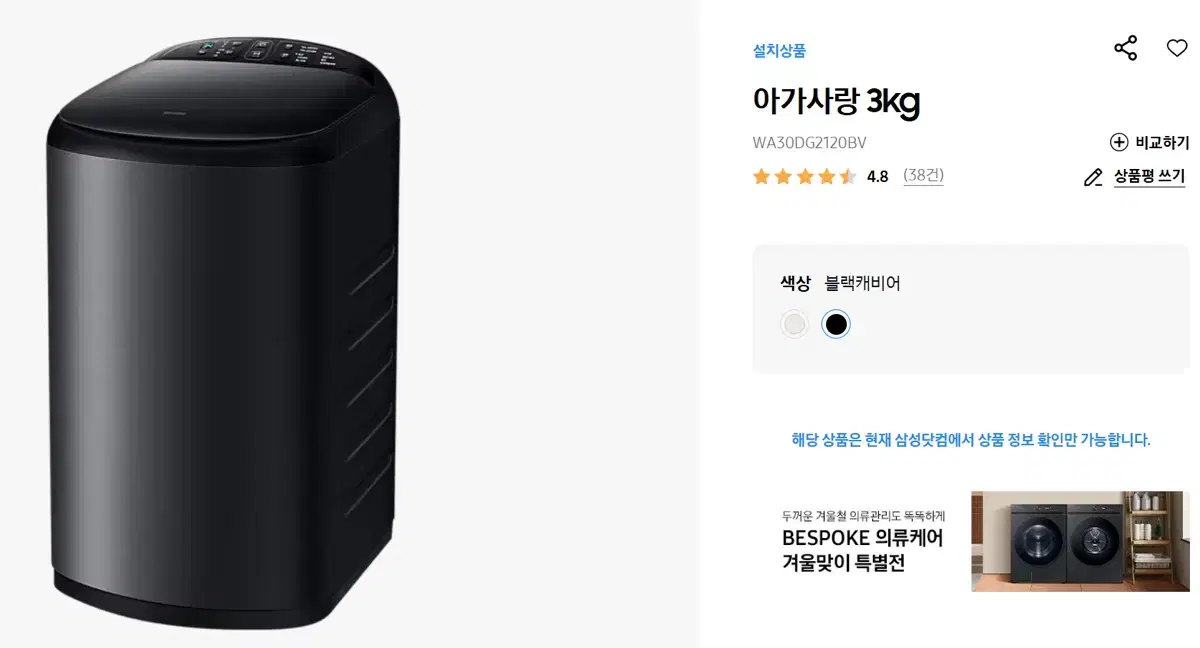This screenshot has height=648, width=1200.
Task: Select the black 블랙캐비어 color swatch
Action: point(836,324)
